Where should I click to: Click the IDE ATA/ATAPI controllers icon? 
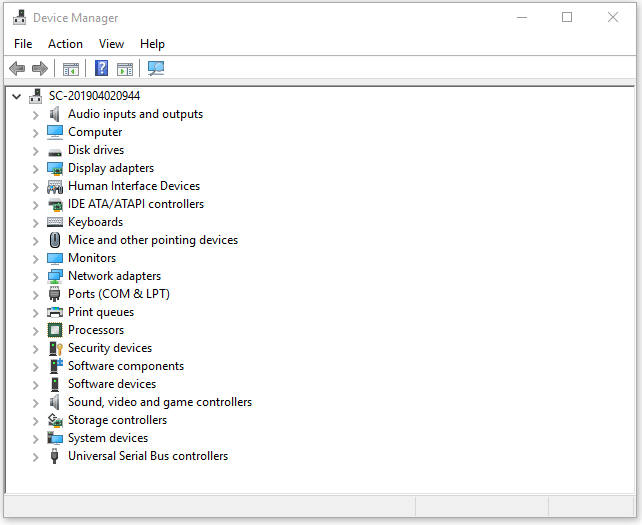(55, 204)
